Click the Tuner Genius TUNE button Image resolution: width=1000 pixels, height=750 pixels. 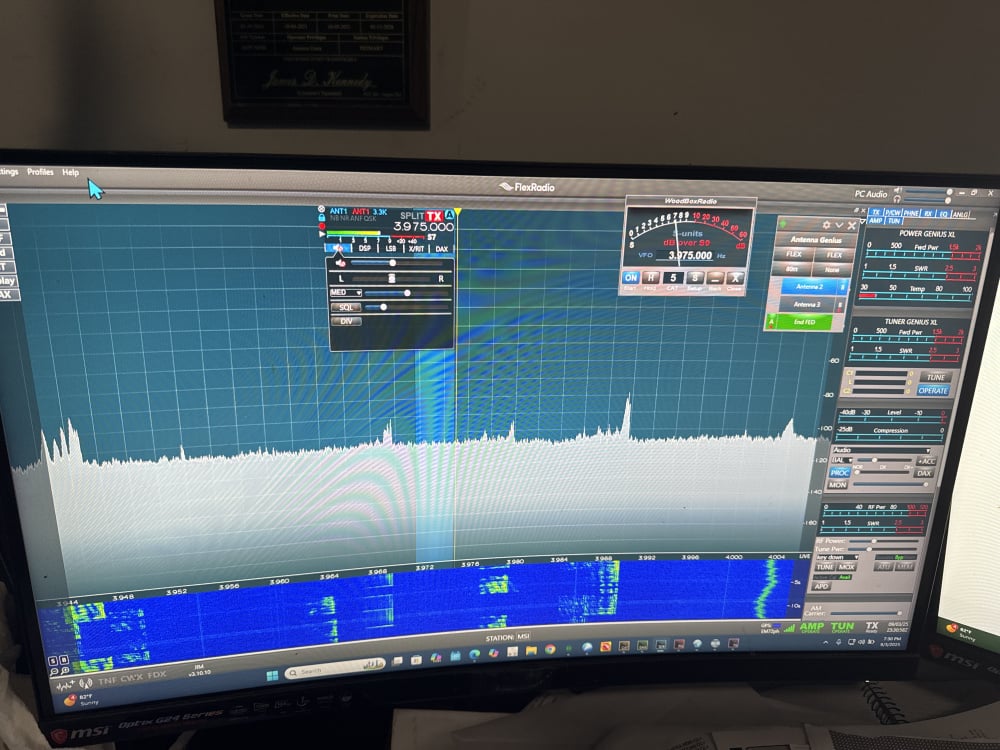[936, 378]
